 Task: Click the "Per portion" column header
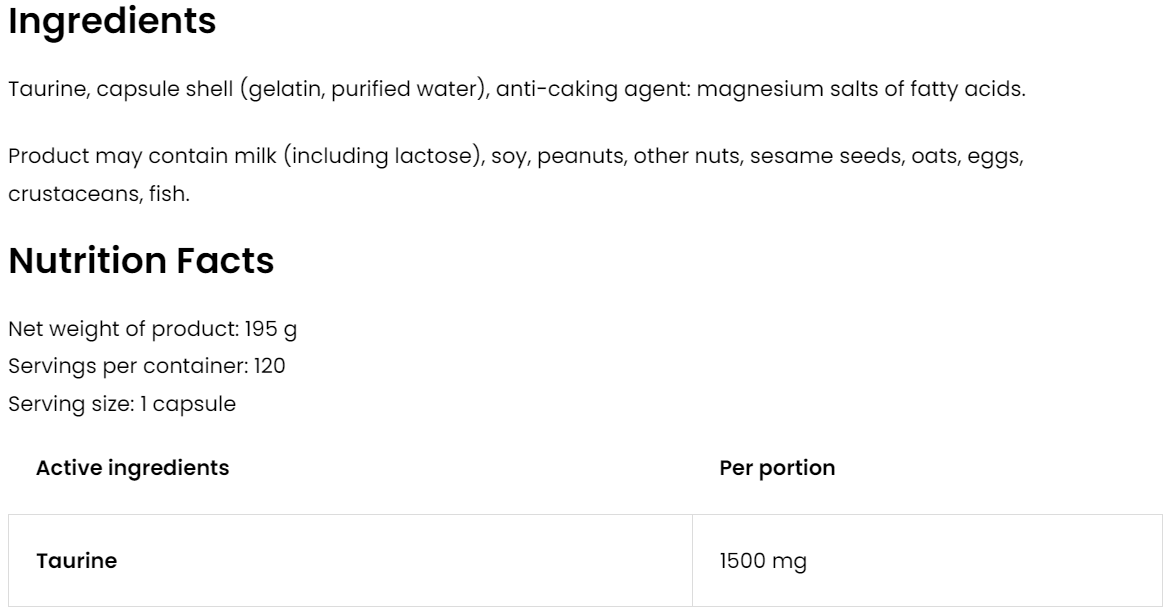pyautogui.click(x=777, y=468)
